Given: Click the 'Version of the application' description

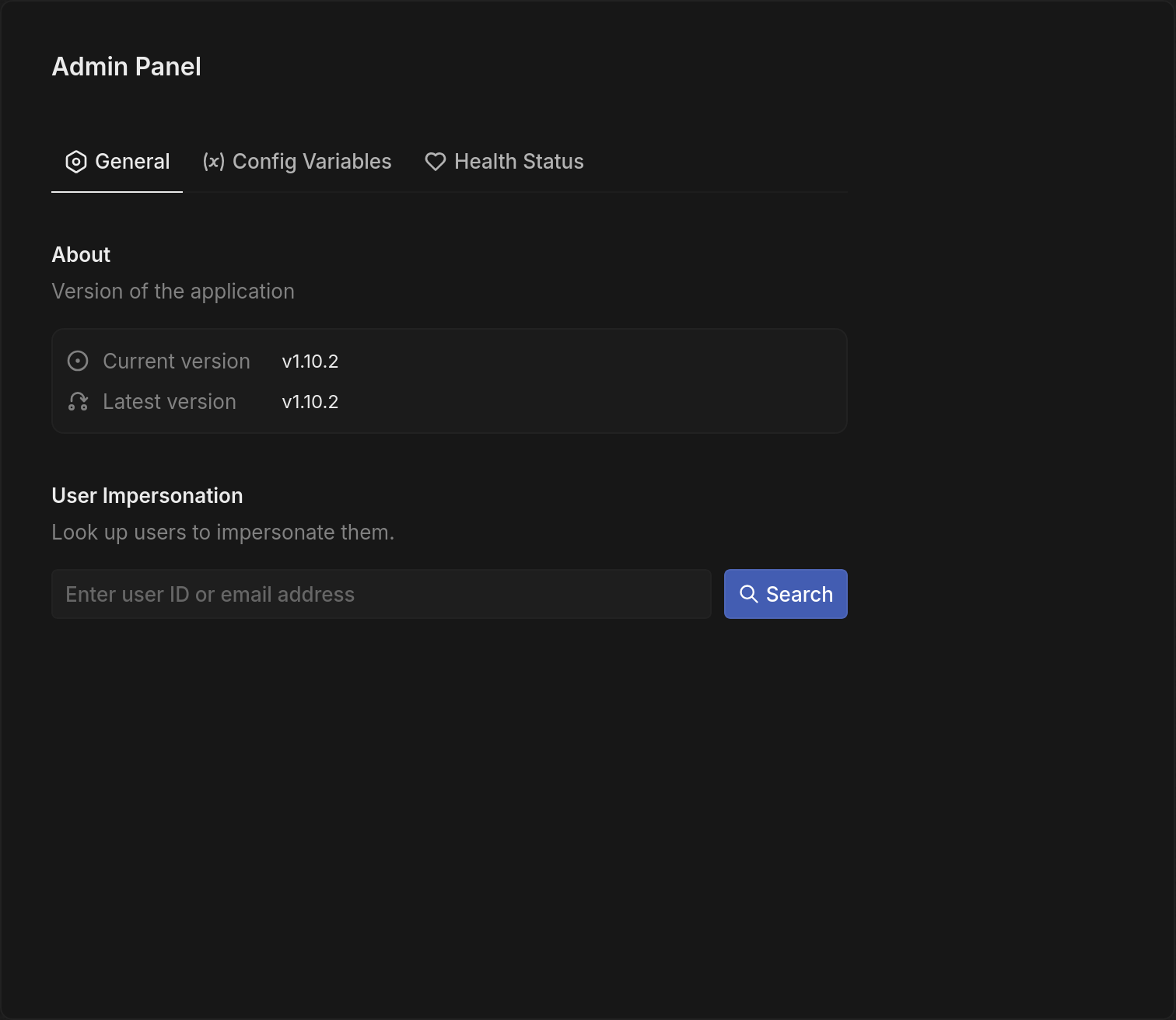Looking at the screenshot, I should point(173,292).
